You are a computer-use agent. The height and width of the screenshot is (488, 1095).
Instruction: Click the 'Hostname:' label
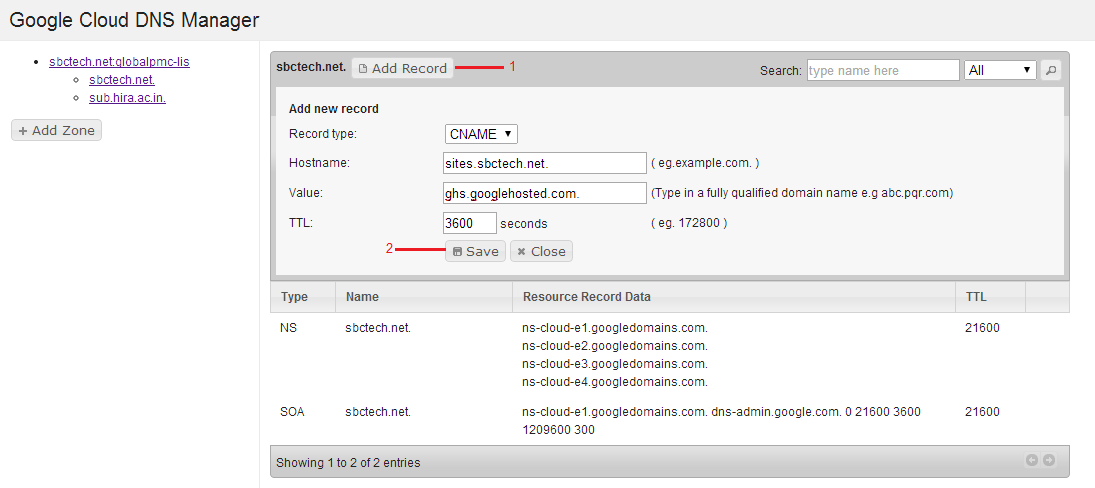(x=319, y=163)
